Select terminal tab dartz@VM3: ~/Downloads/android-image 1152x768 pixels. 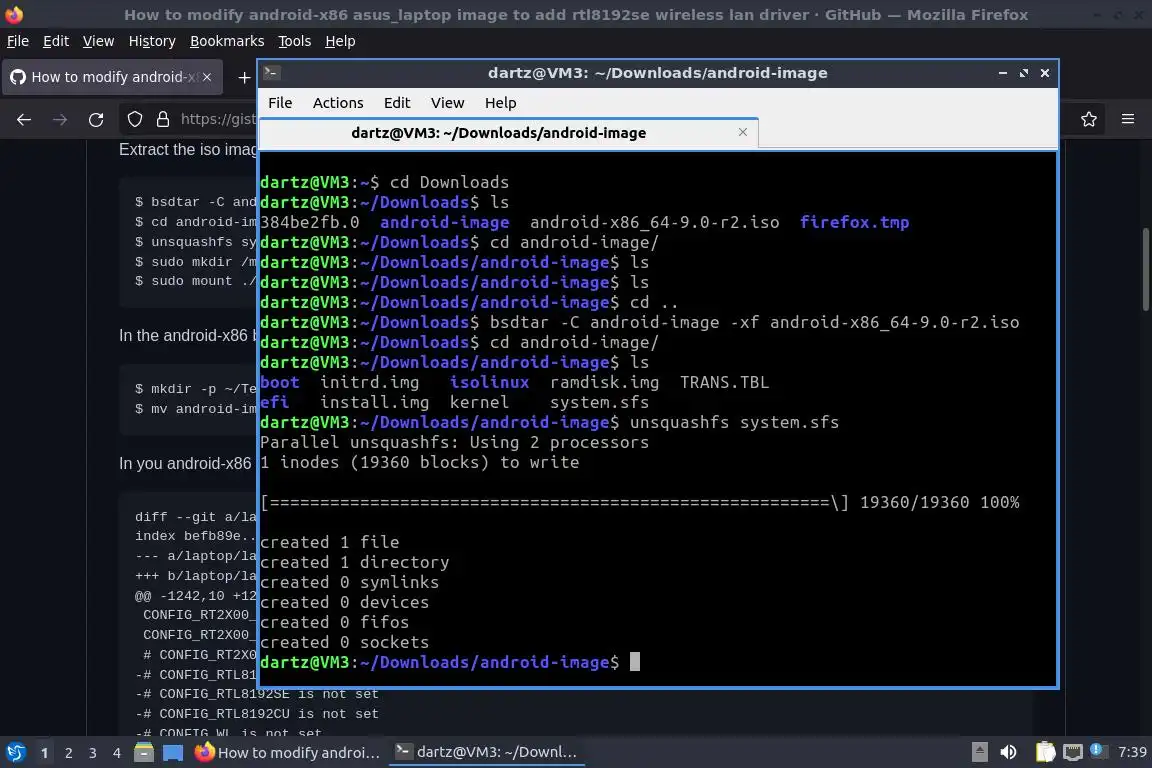tap(508, 133)
